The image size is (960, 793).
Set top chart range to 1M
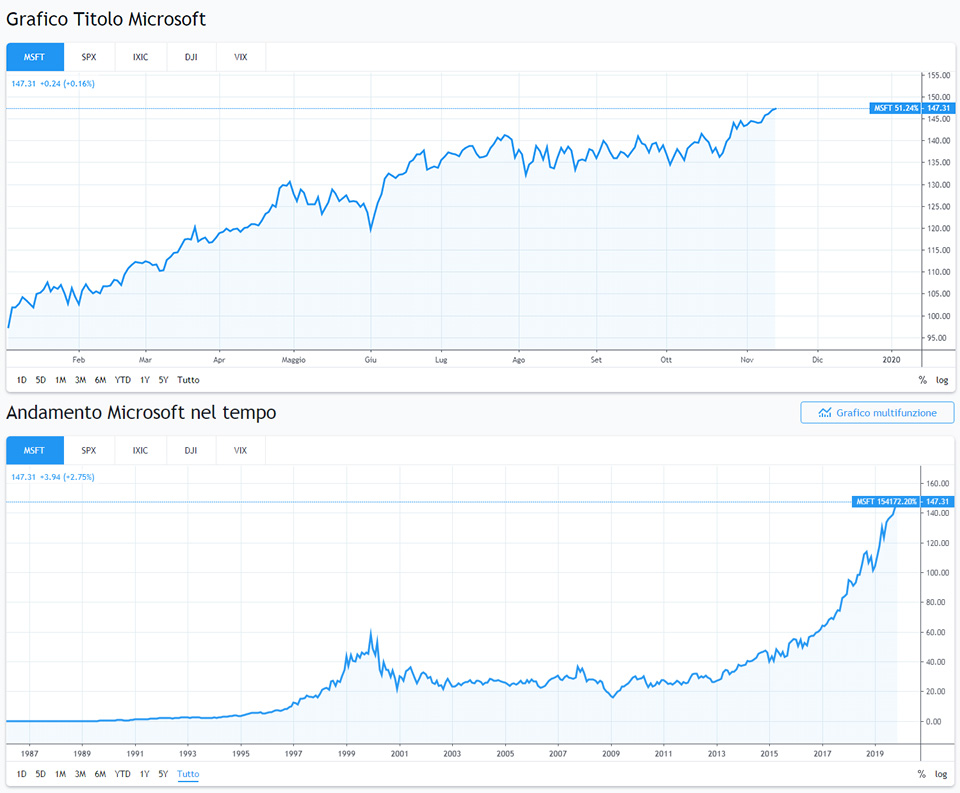(61, 380)
